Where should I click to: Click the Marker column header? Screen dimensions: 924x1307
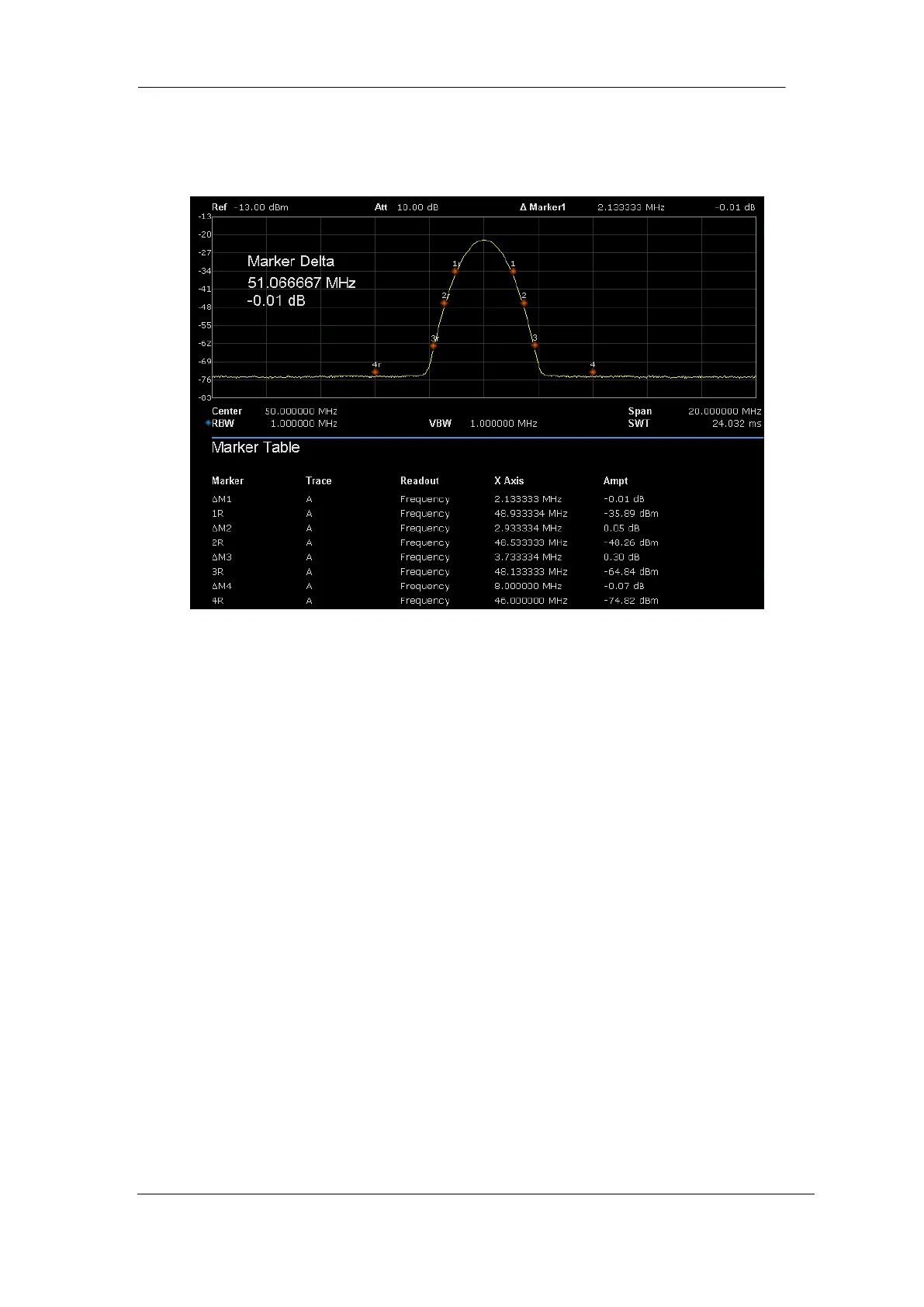227,481
